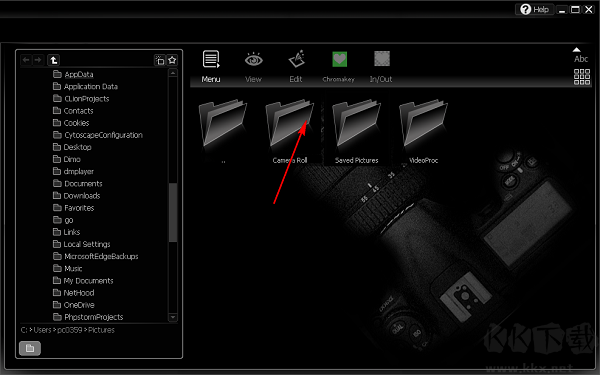Click the folder tree scrollbar thumb
The width and height of the screenshot is (600, 375).
173,212
